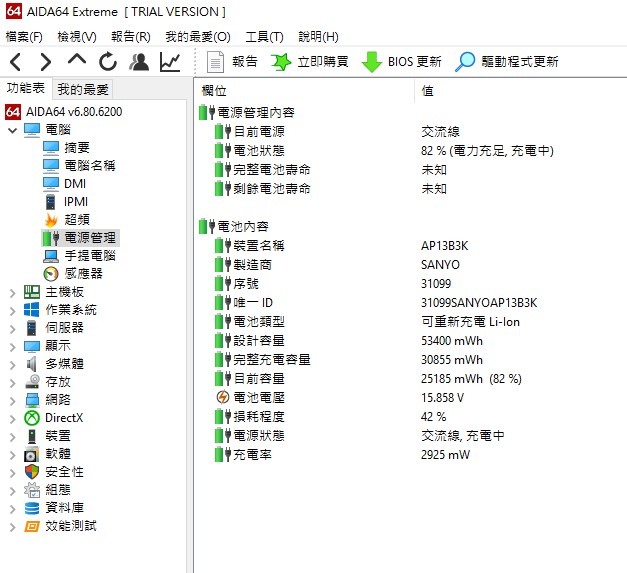Expand the 存放 tree node
Image resolution: width=627 pixels, height=573 pixels.
pos(12,383)
